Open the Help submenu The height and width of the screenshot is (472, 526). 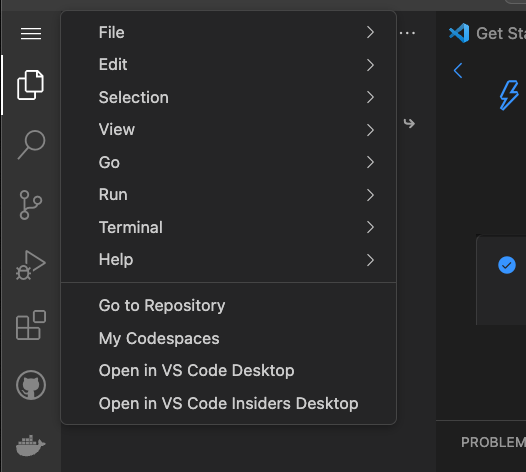pyautogui.click(x=228, y=260)
